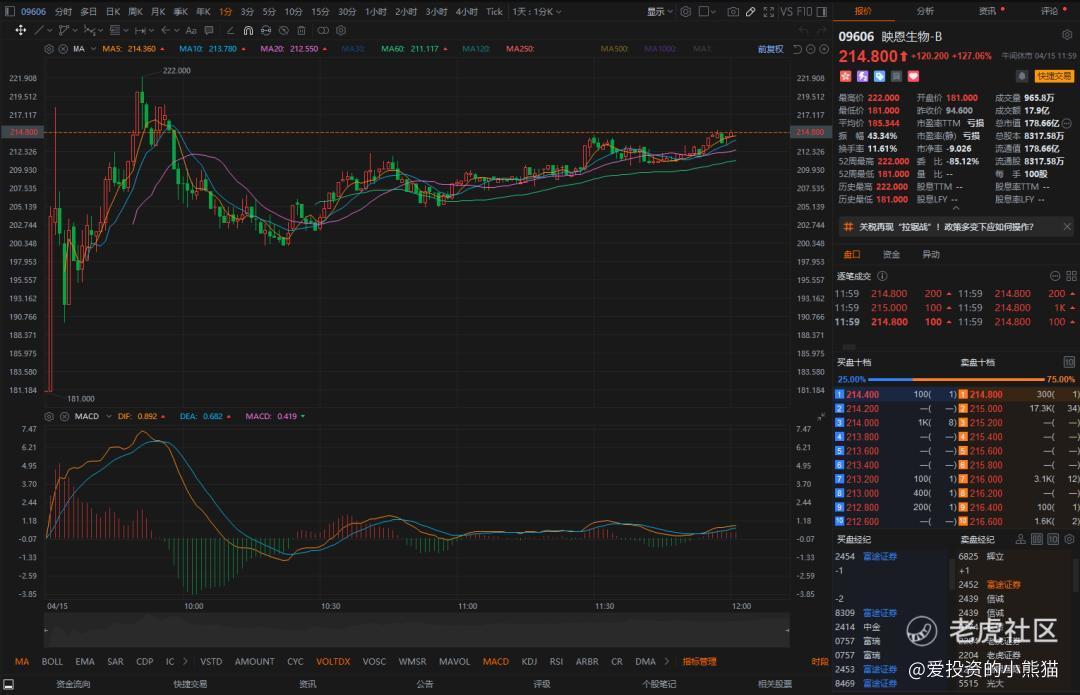Click the camera screenshot icon
1080x695 pixels.
pos(733,12)
